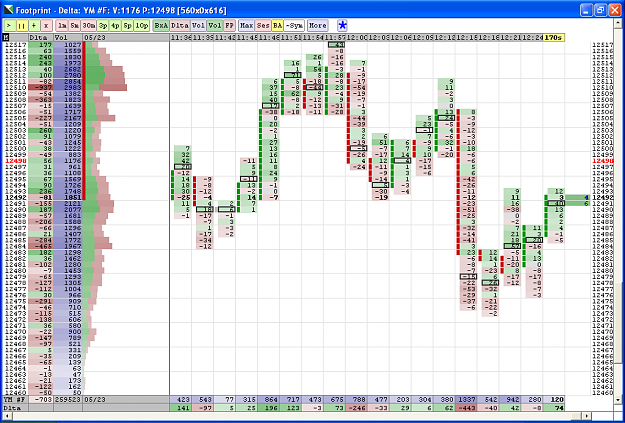Click the -703 total delta cell
625x423 pixels.
40,399
